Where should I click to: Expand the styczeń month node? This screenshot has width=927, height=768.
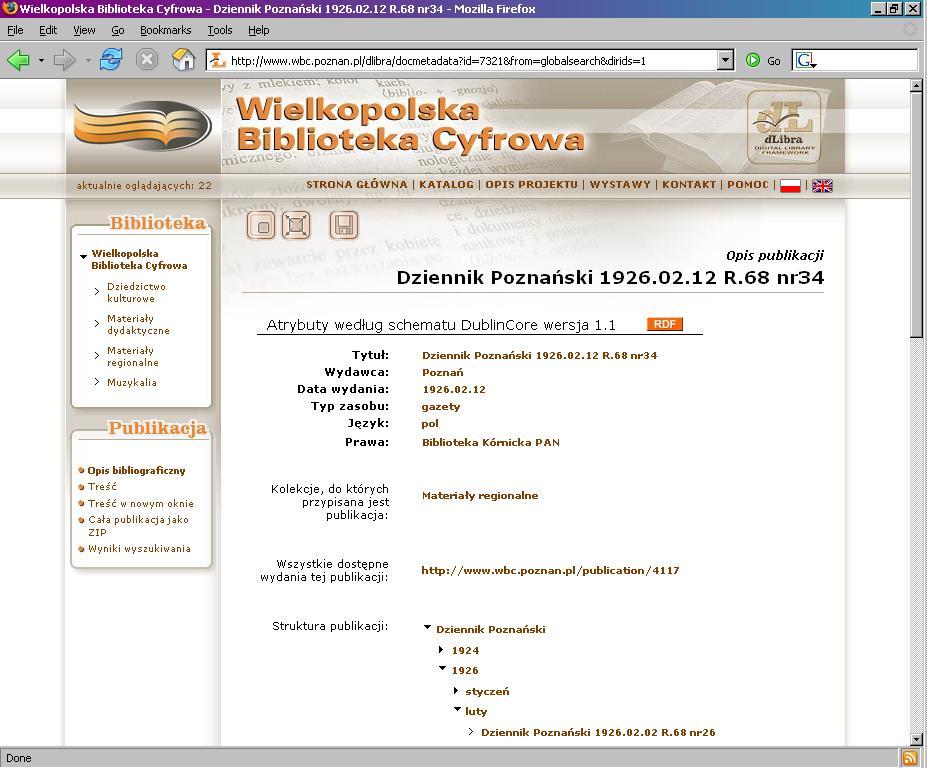pos(456,691)
